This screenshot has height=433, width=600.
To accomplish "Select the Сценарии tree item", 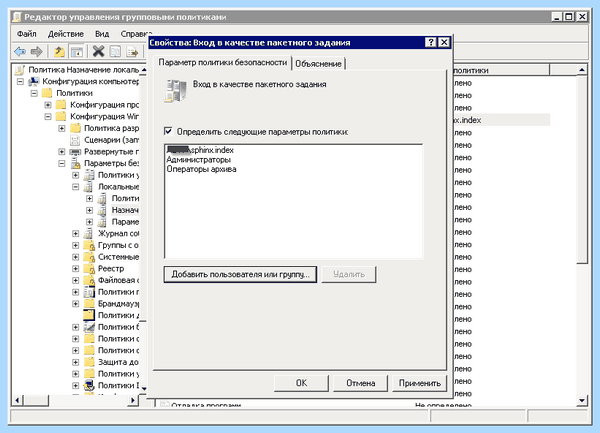I will 111,140.
